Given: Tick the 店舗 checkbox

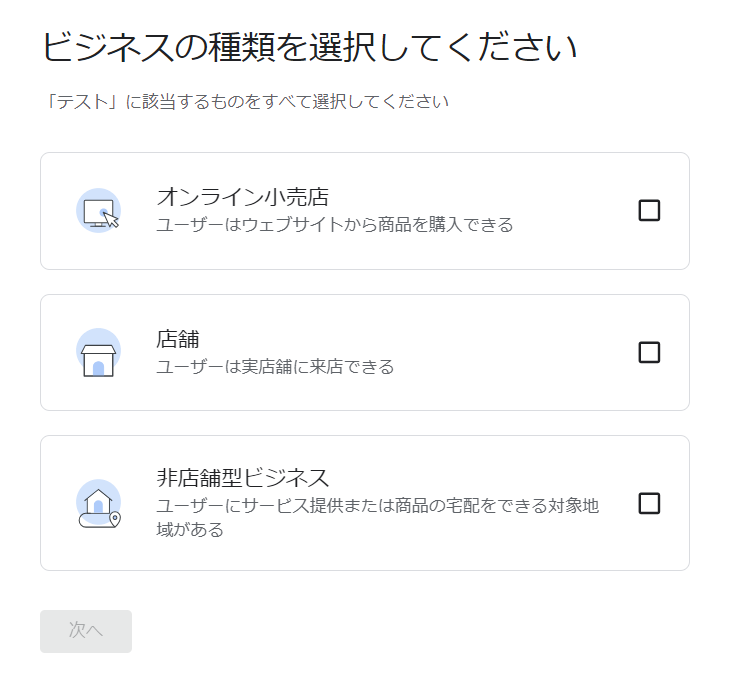Looking at the screenshot, I should tap(649, 352).
